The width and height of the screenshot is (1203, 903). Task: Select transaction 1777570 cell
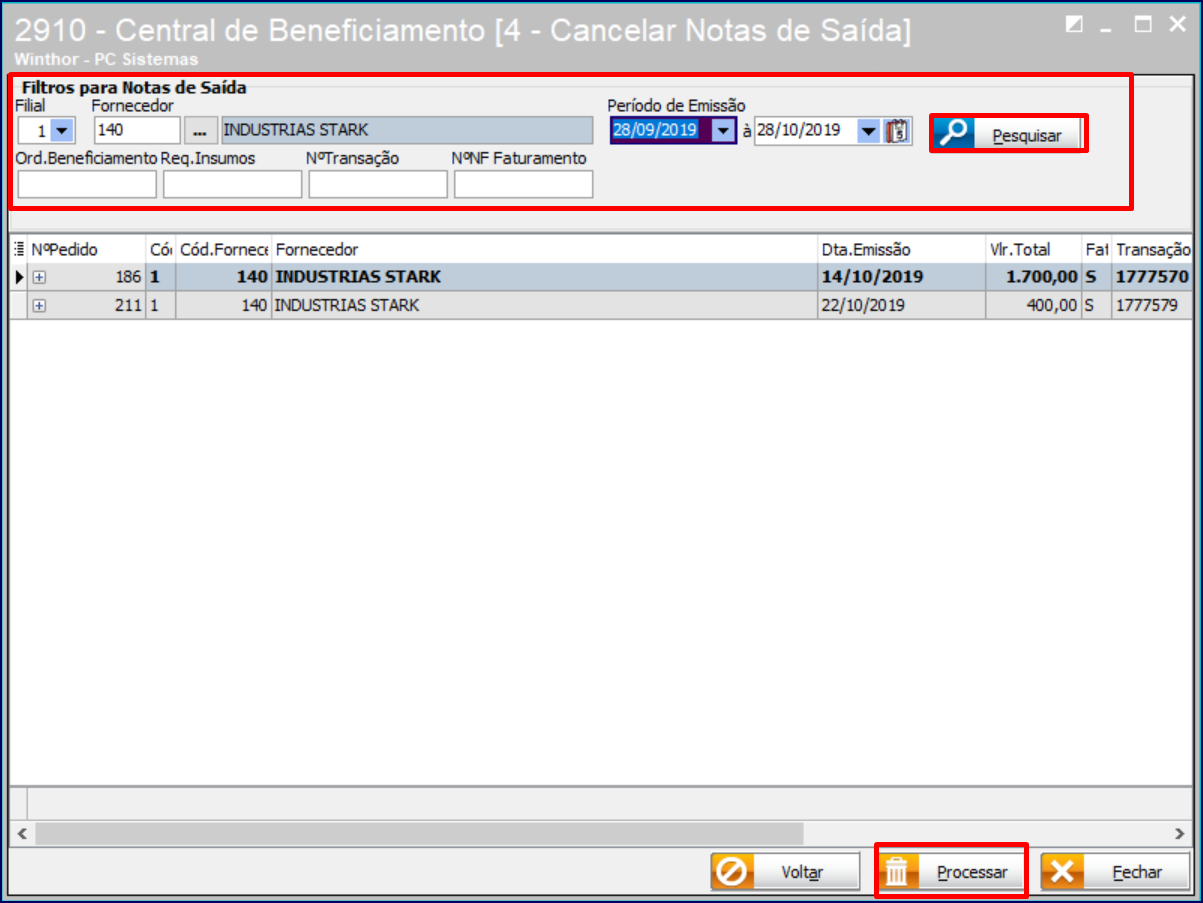[x=1151, y=277]
